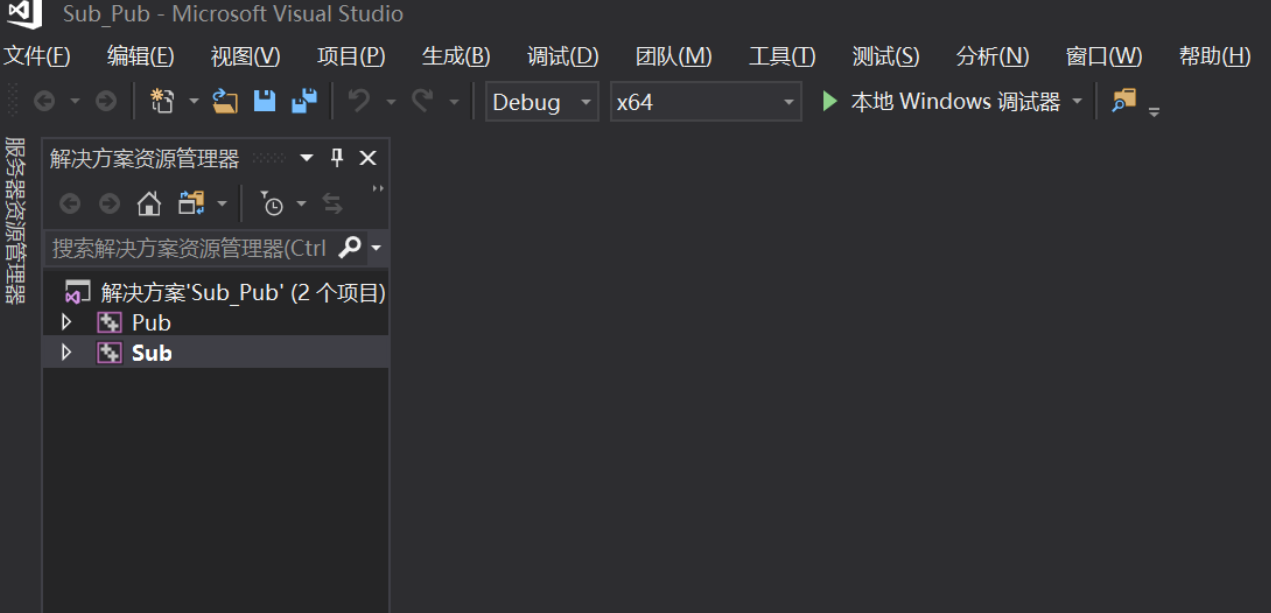1271x613 pixels.
Task: Click the Solution Explorer Home icon
Action: (x=149, y=204)
